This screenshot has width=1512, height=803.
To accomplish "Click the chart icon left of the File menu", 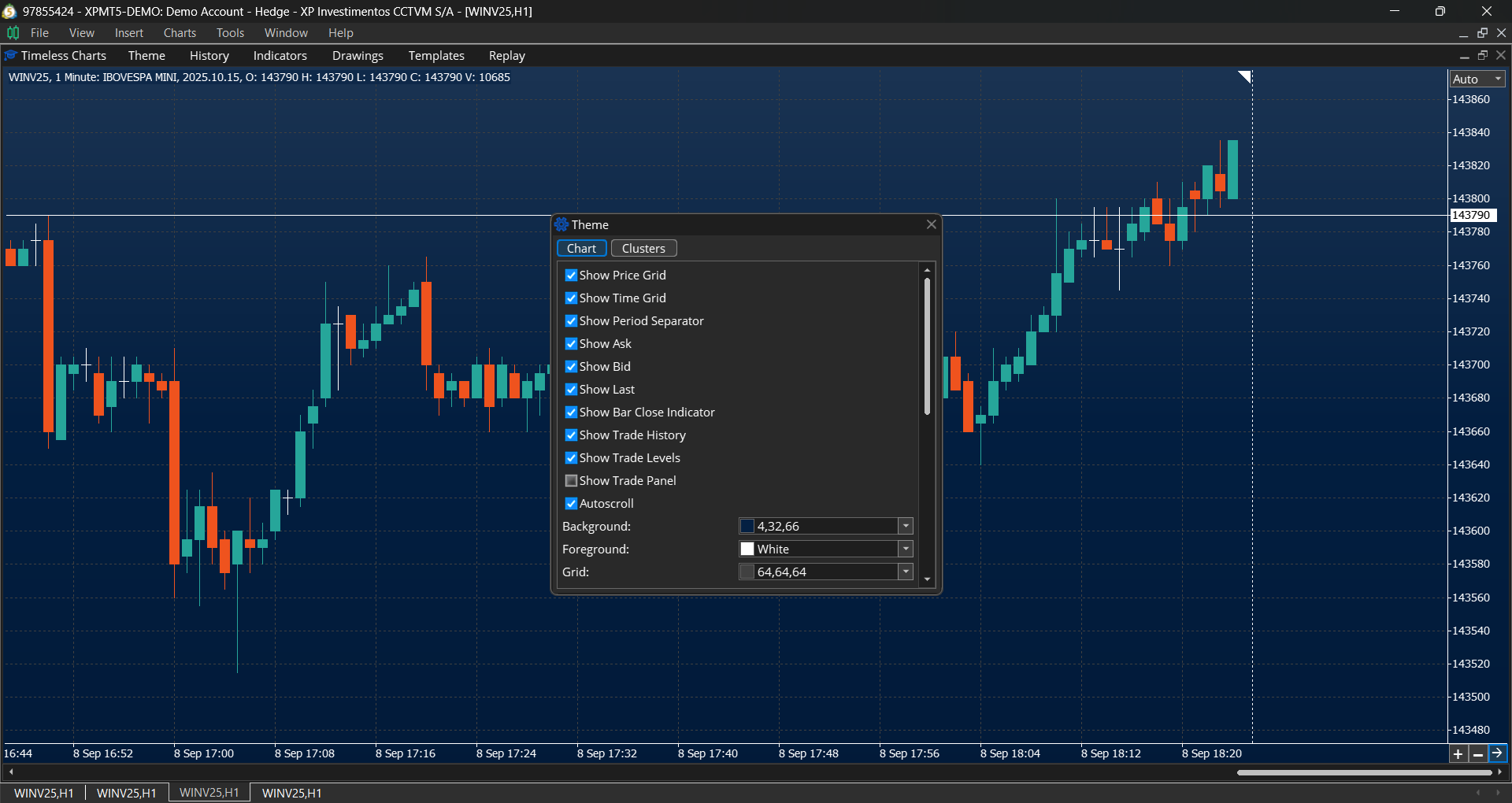I will point(13,32).
